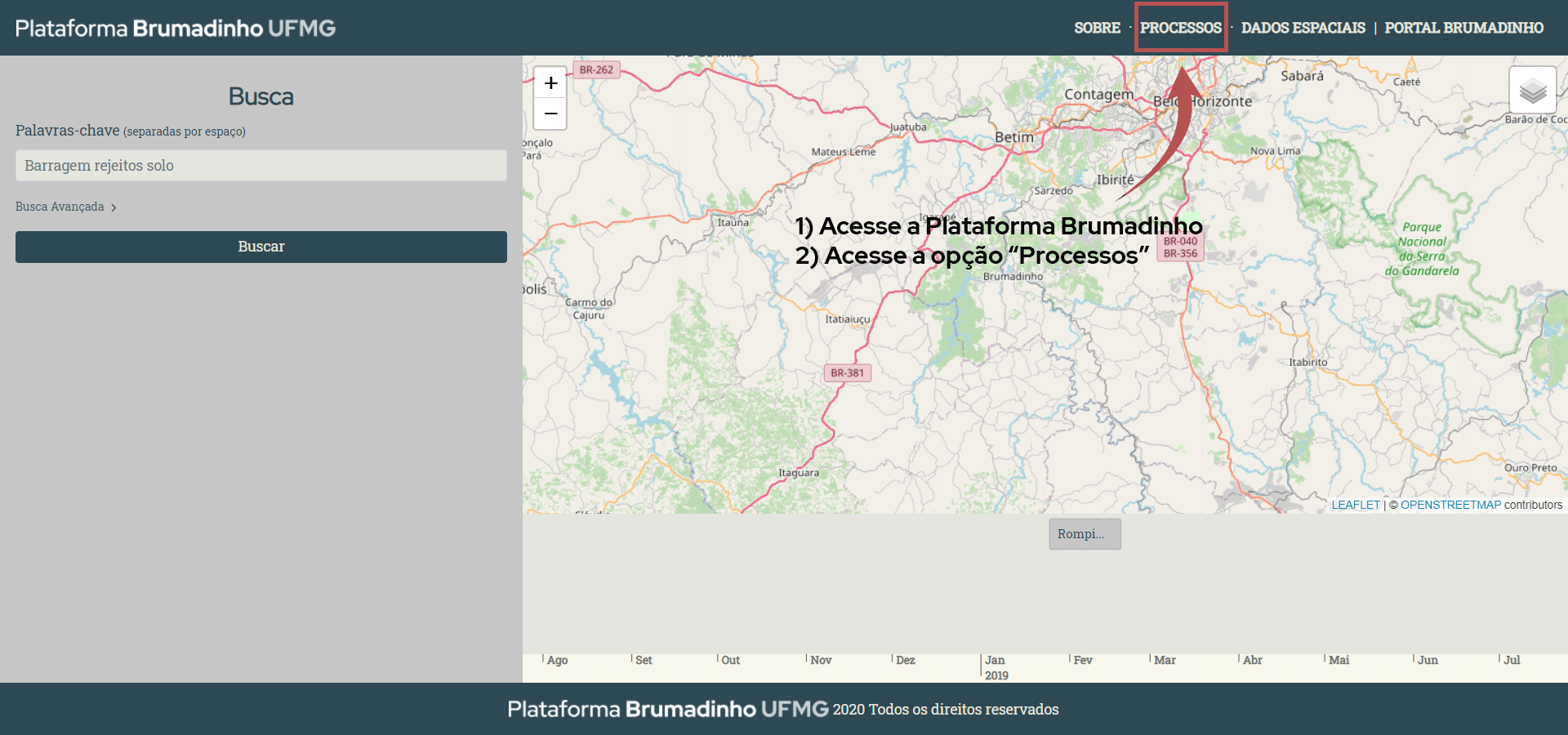
Task: Click the Jul month on timeline
Action: tap(1512, 660)
